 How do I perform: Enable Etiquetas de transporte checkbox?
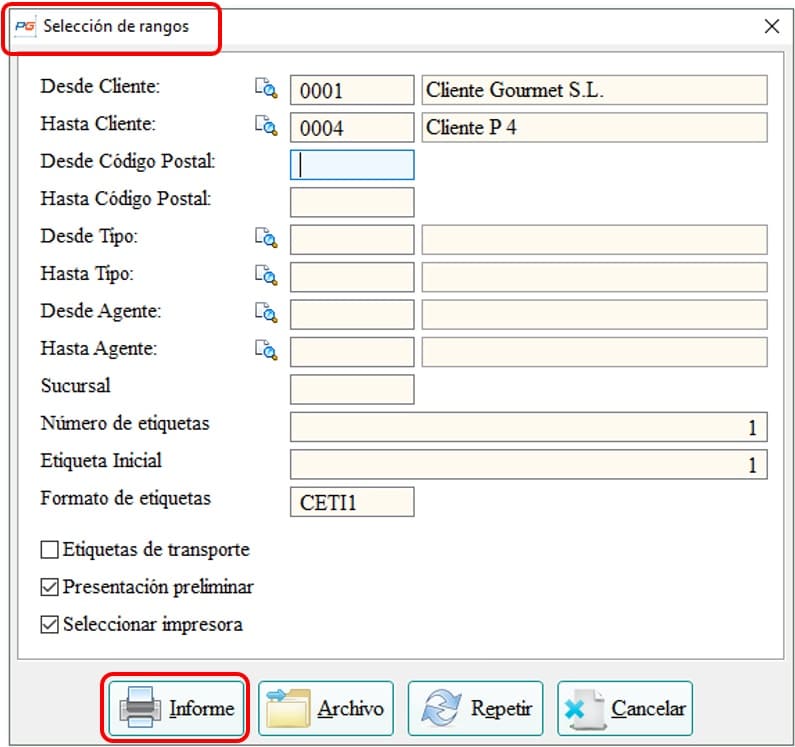pos(49,549)
